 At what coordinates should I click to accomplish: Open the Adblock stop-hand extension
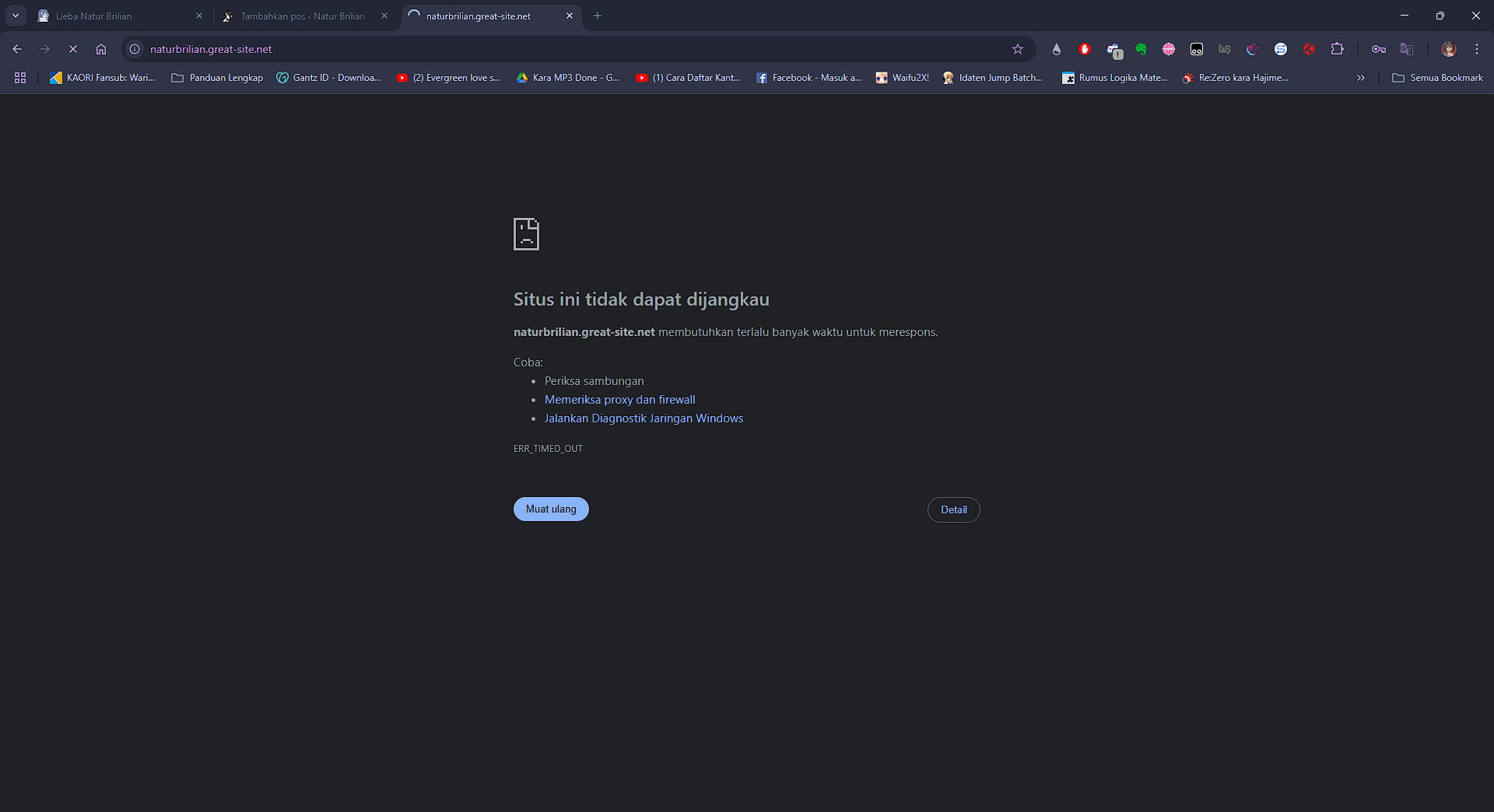[1084, 49]
